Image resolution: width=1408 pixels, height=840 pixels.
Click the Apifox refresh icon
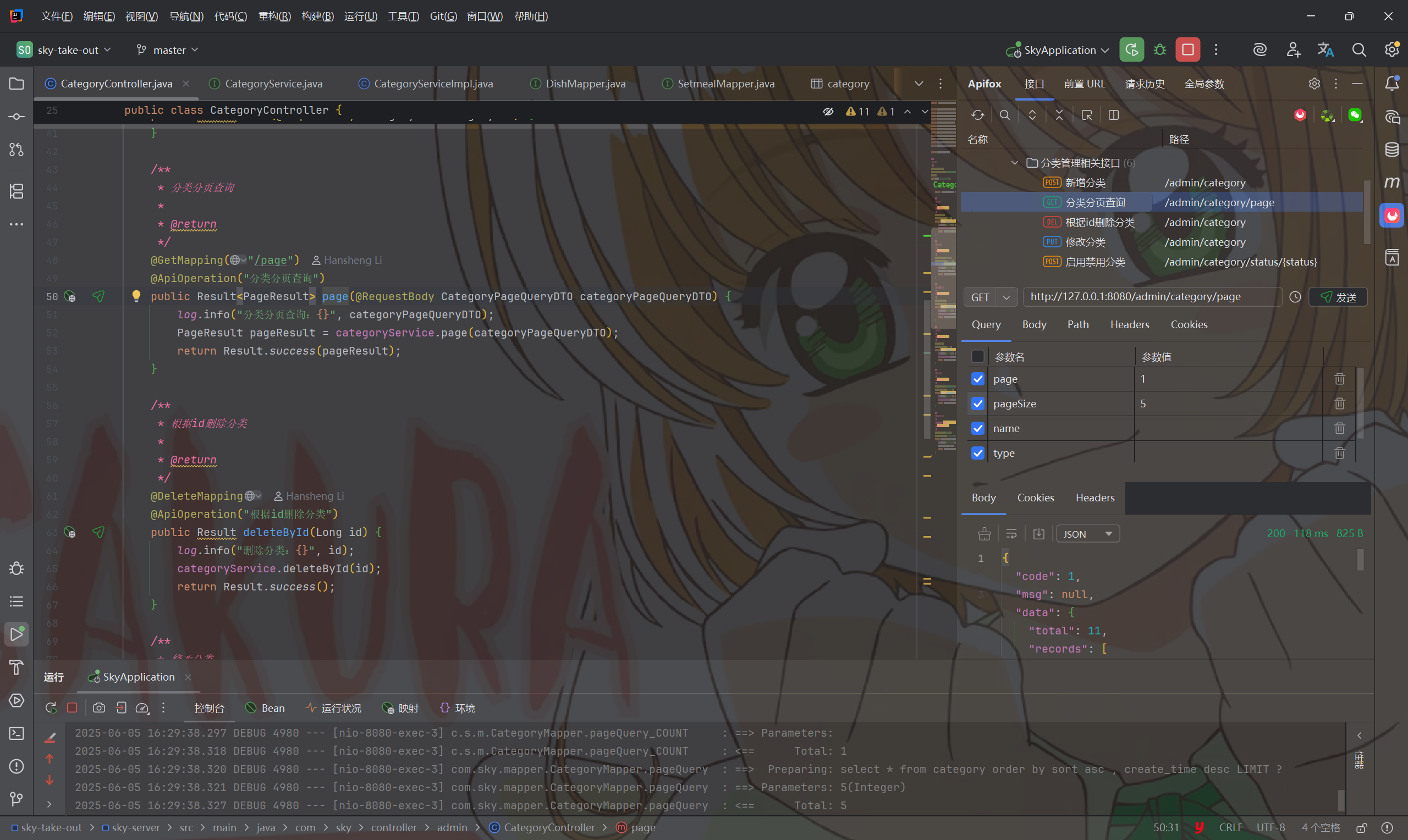coord(978,115)
